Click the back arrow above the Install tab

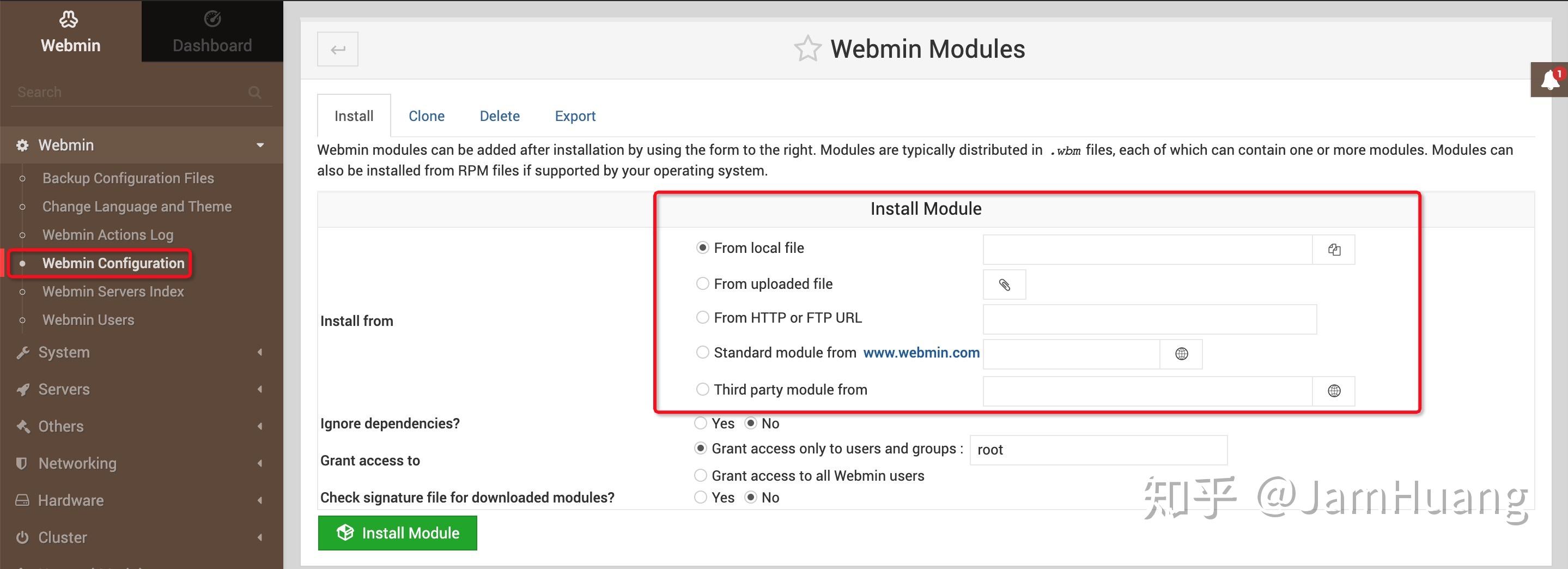tap(337, 49)
